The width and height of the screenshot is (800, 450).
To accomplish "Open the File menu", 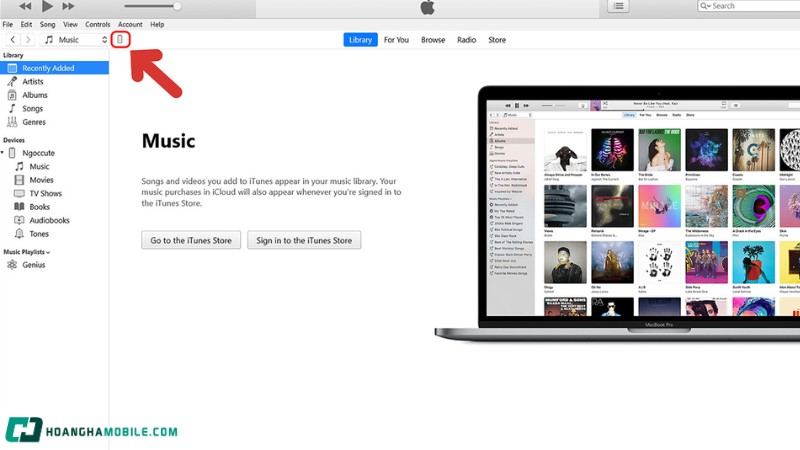I will (x=8, y=24).
